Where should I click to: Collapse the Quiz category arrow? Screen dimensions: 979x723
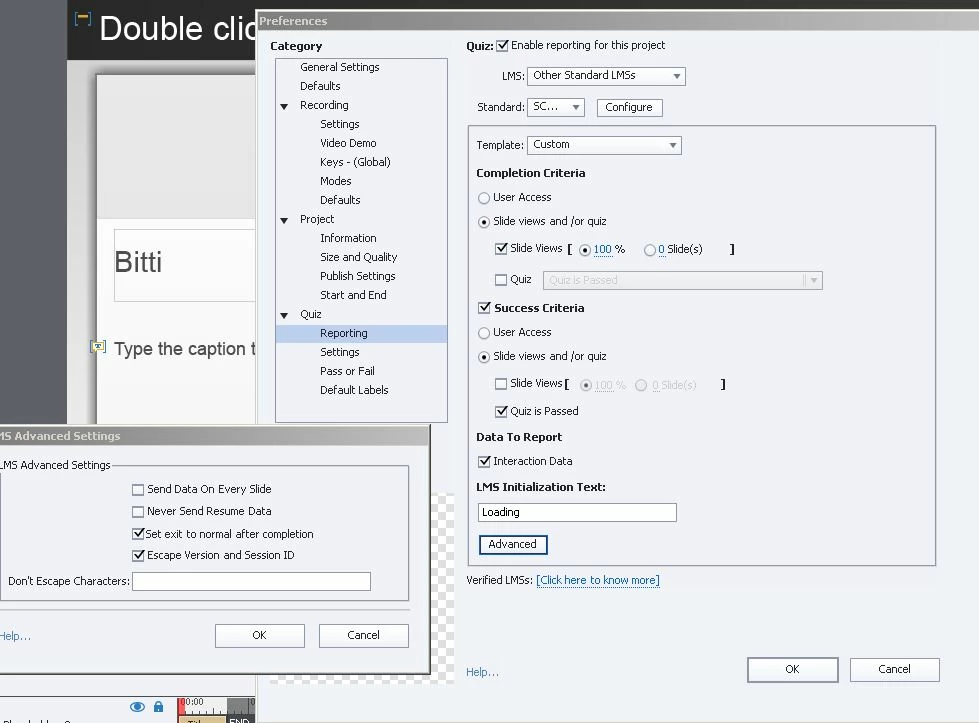(x=284, y=315)
